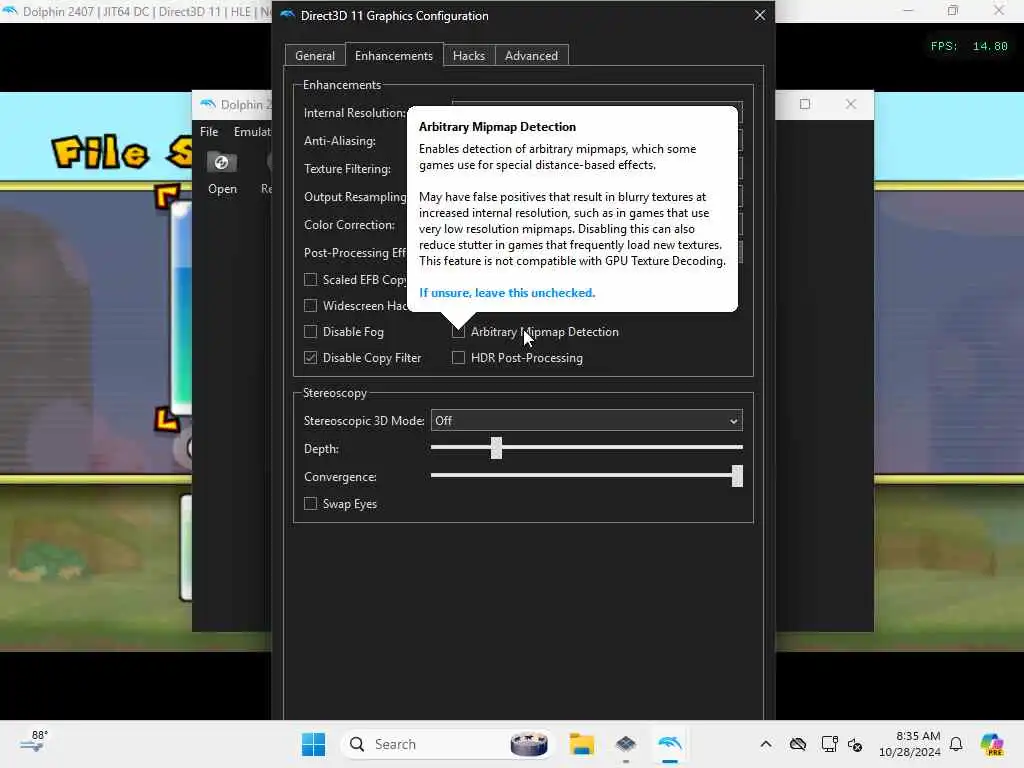This screenshot has width=1024, height=768.
Task: Click the weather widget showing 88°
Action: 33,743
